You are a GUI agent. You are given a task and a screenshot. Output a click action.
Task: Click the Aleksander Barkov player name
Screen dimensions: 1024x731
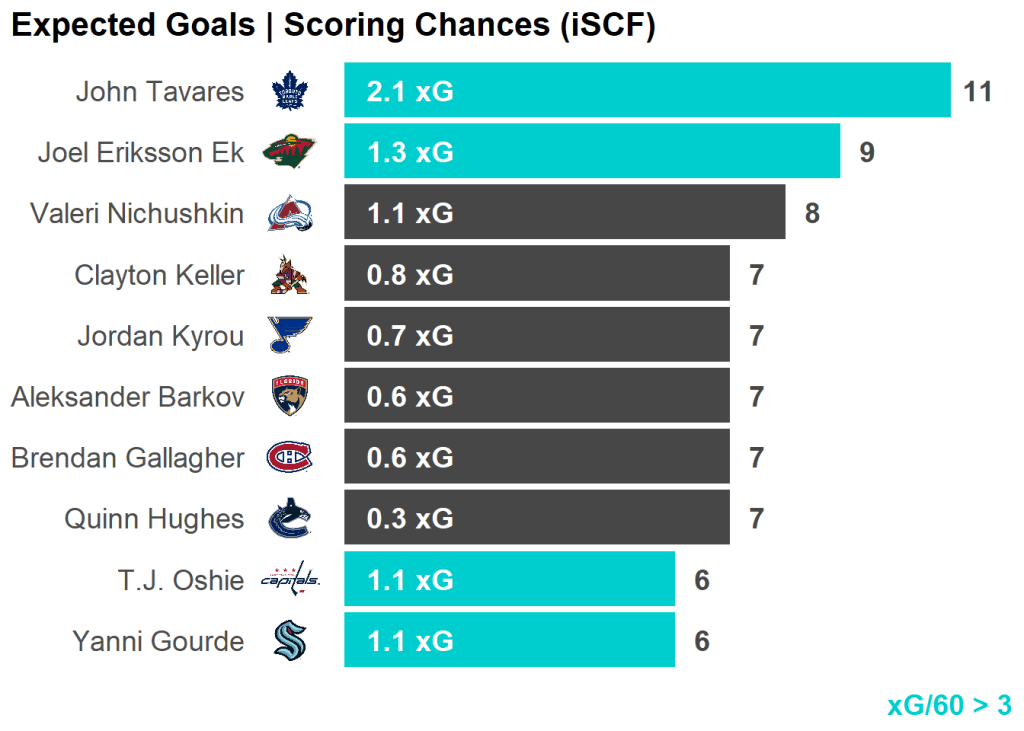[x=127, y=397]
